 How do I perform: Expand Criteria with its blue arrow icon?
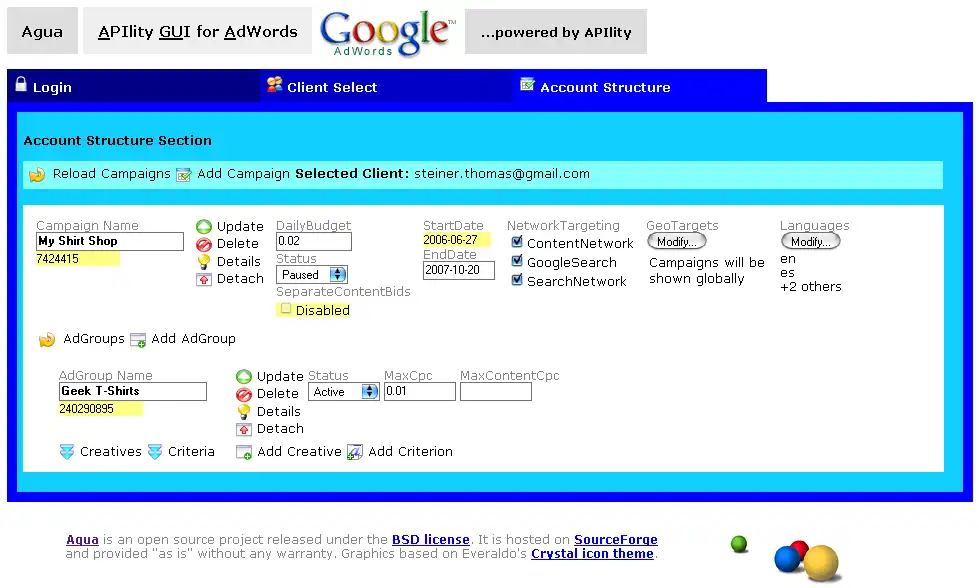155,452
